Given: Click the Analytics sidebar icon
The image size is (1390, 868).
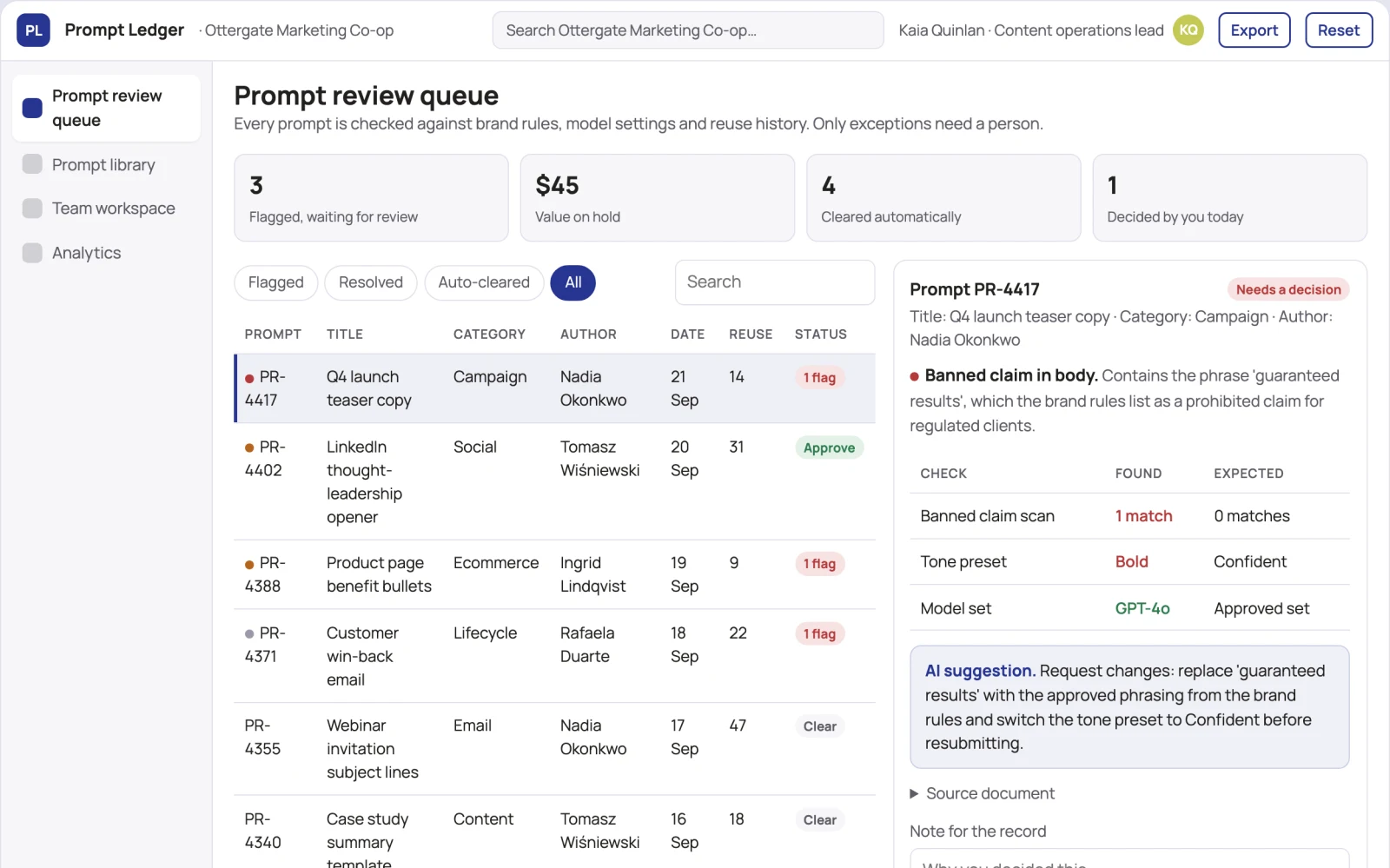Looking at the screenshot, I should point(32,253).
